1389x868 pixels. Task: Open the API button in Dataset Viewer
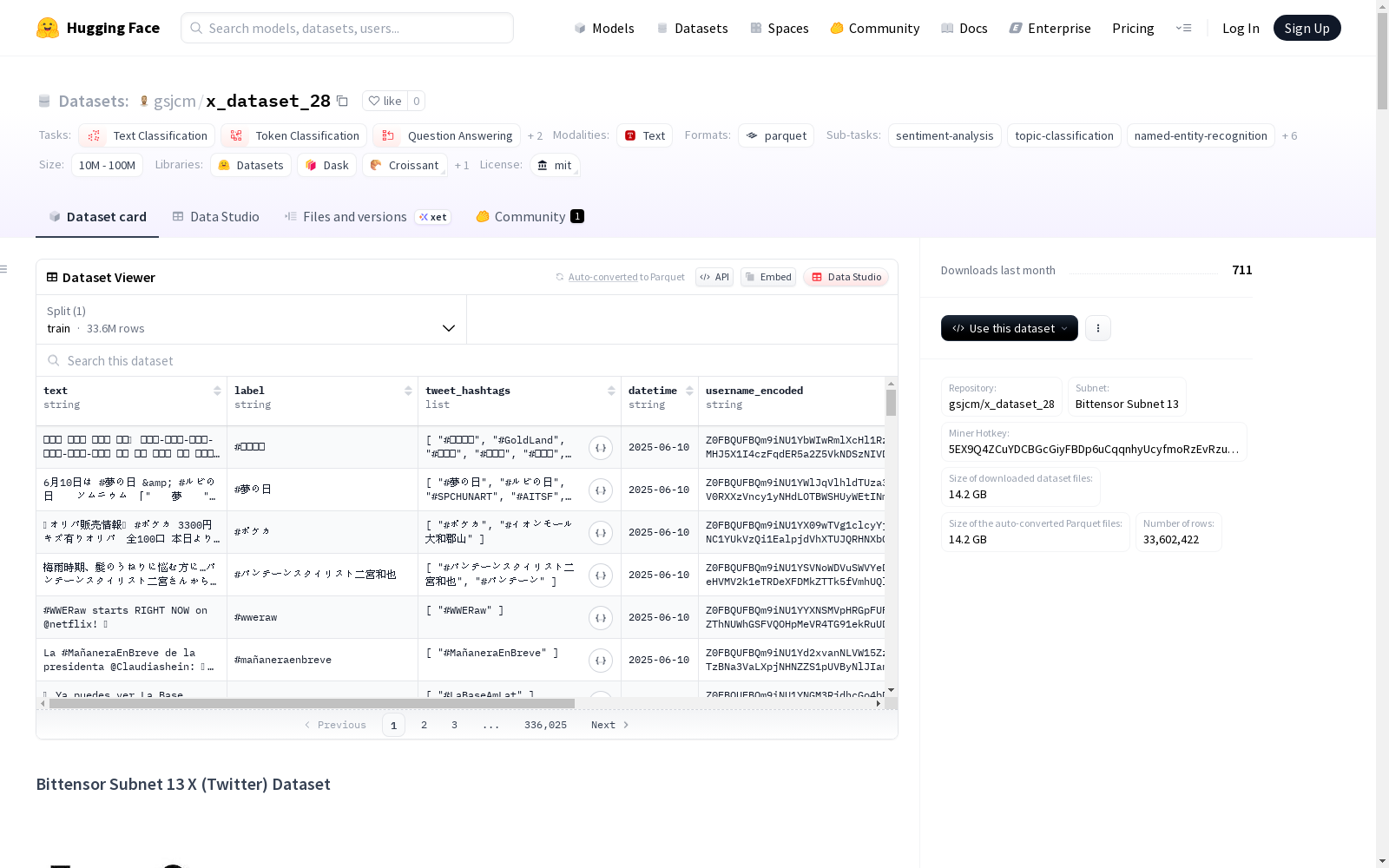[714, 277]
